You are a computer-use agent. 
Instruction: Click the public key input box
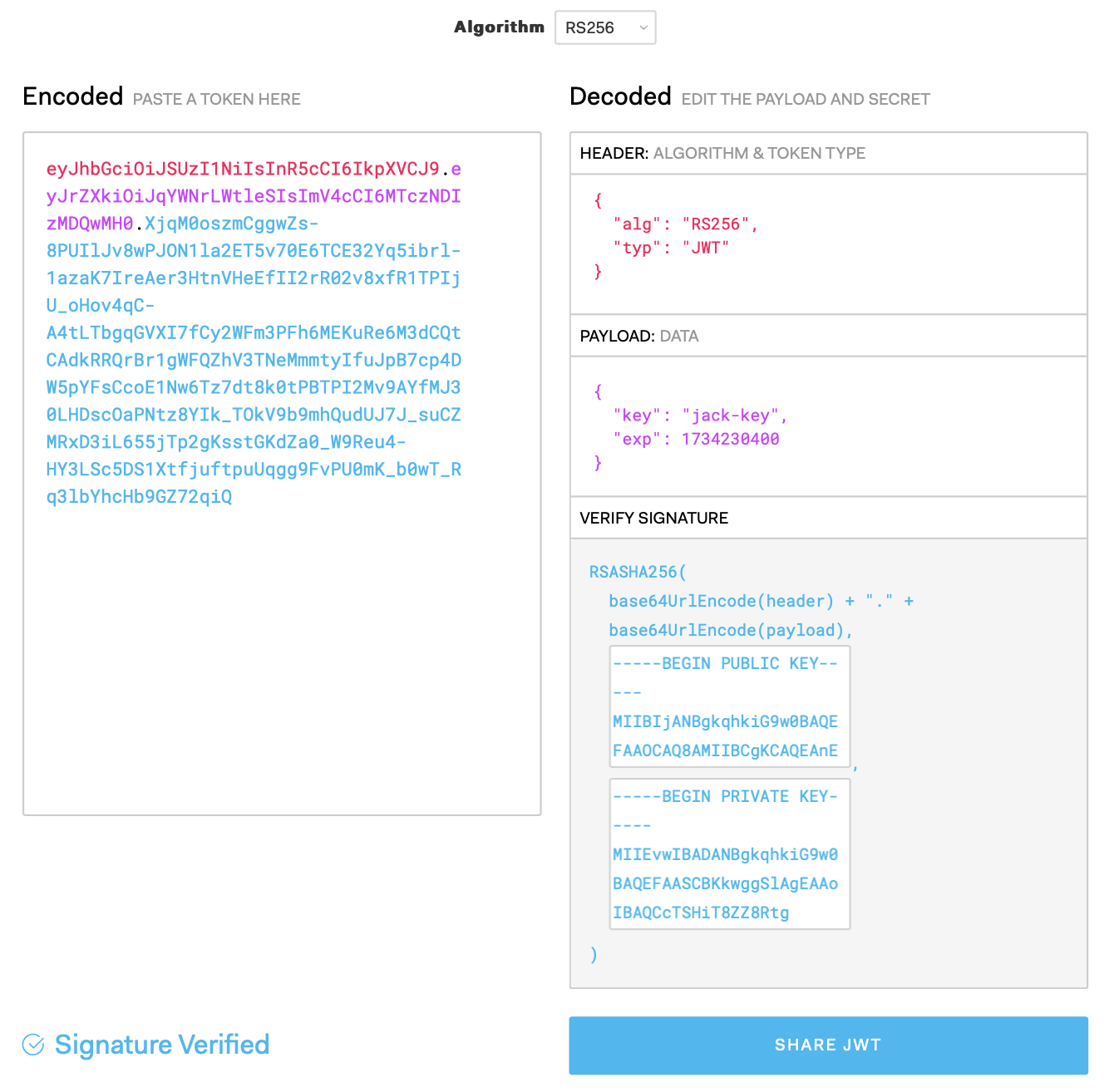729,707
